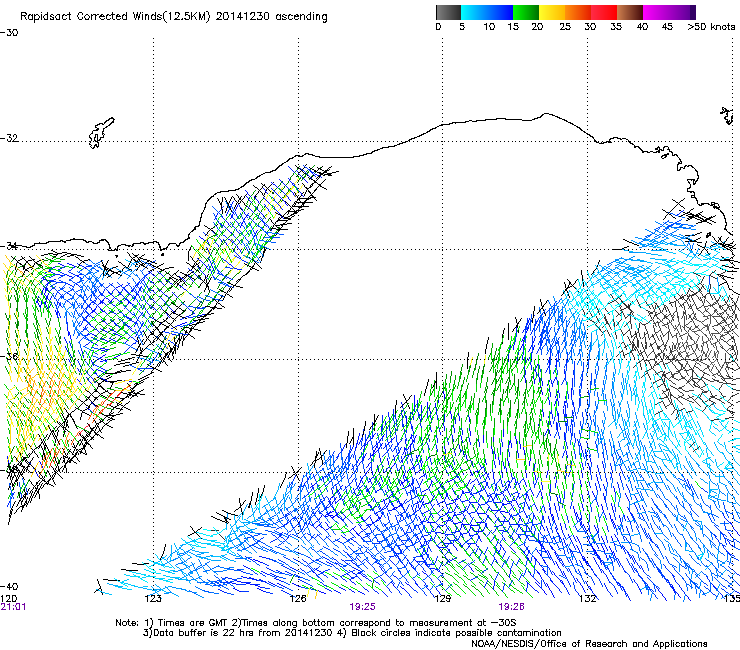
Task: Click the small island outline near -32 latitude
Action: click(101, 133)
